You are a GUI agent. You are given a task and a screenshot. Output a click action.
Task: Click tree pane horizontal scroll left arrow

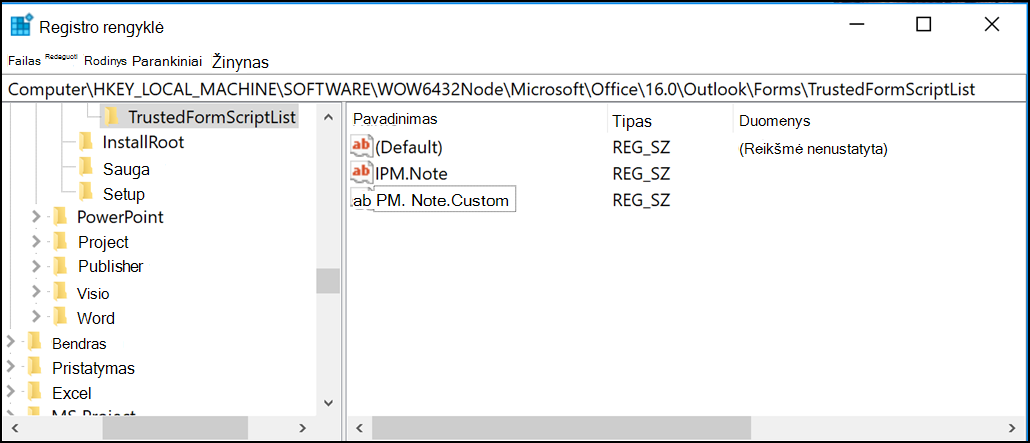tap(13, 428)
